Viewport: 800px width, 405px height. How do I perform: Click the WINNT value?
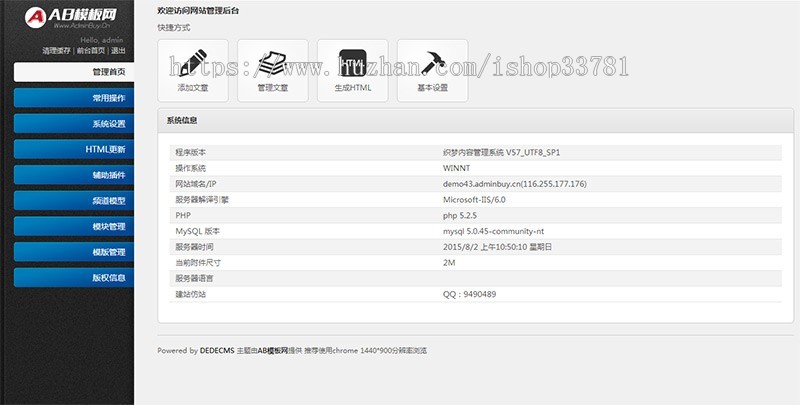click(x=457, y=168)
